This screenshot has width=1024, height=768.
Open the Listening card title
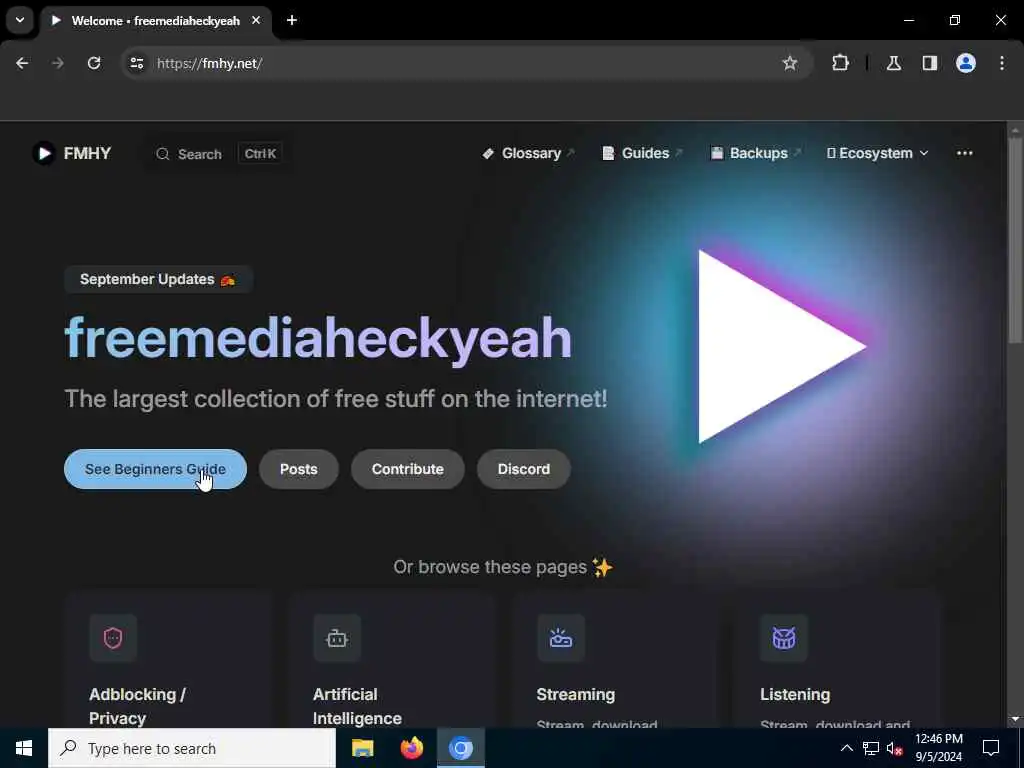pos(795,694)
